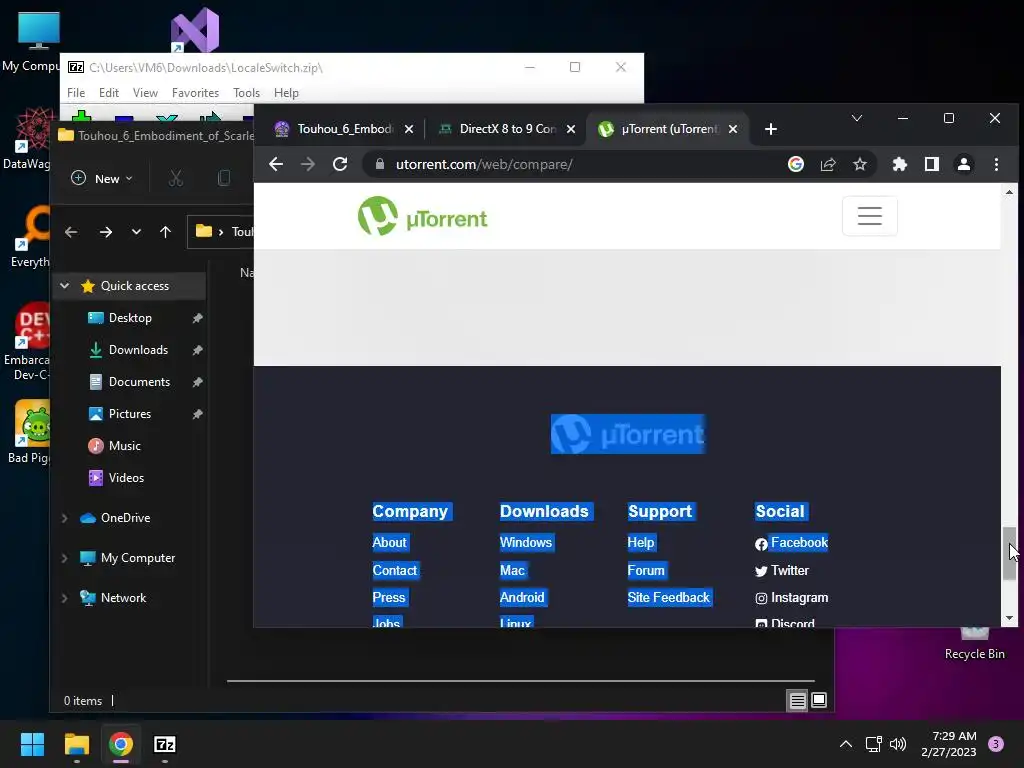This screenshot has height=768, width=1024.
Task: Click the scrollbar down arrow in Chrome
Action: (1009, 618)
